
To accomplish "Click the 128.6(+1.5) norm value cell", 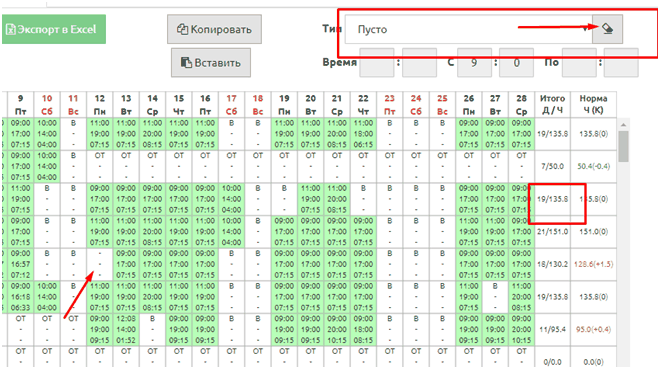I will (593, 264).
